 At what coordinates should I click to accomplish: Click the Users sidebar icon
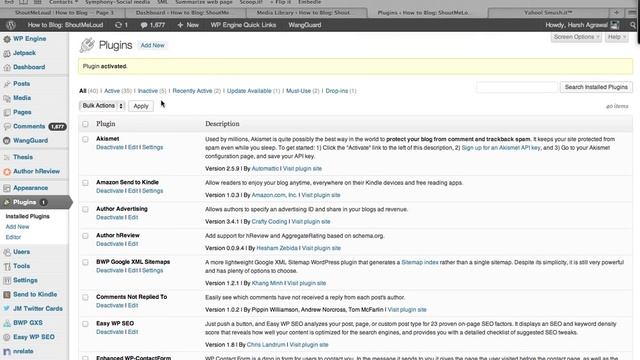point(7,252)
